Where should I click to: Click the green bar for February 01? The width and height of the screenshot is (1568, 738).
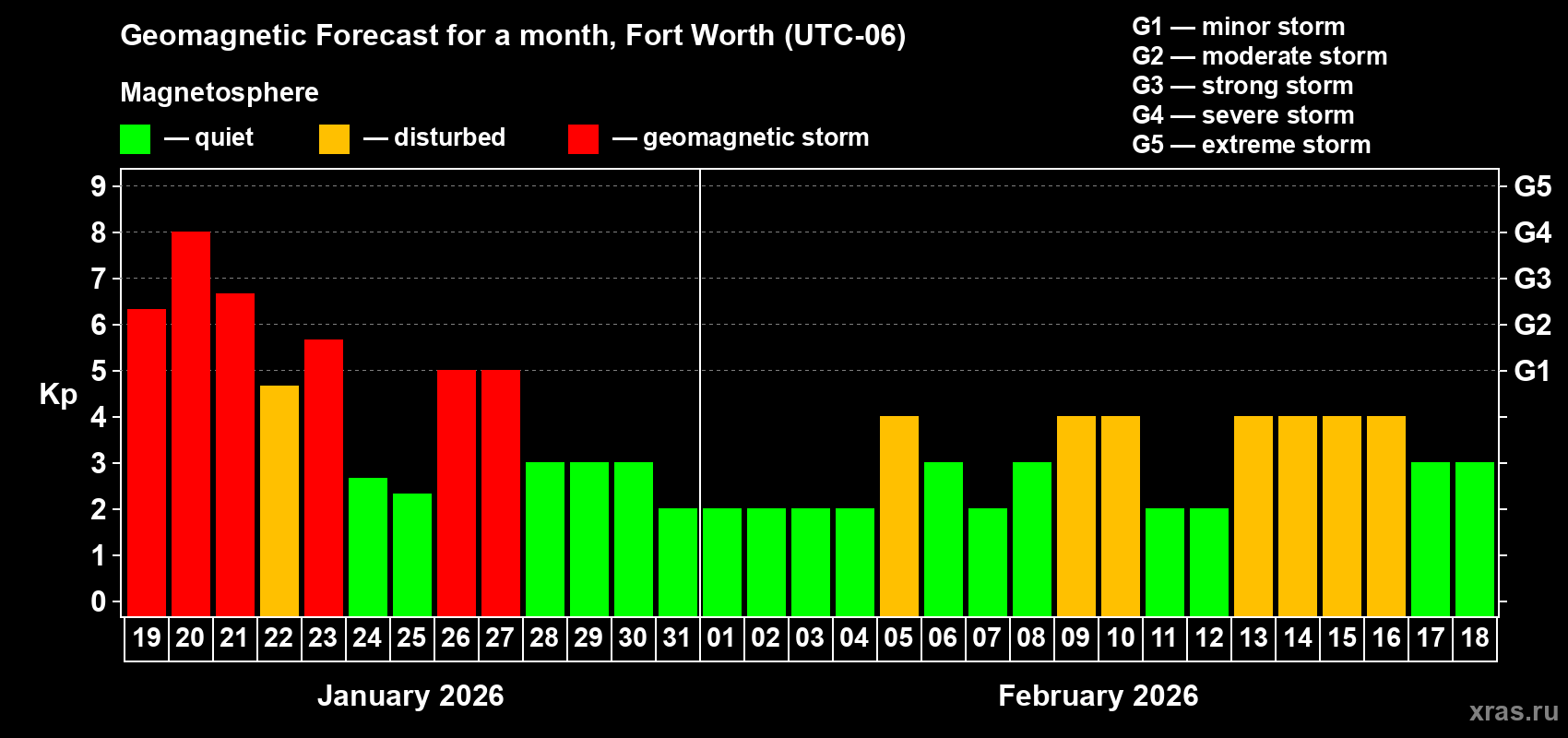[722, 562]
